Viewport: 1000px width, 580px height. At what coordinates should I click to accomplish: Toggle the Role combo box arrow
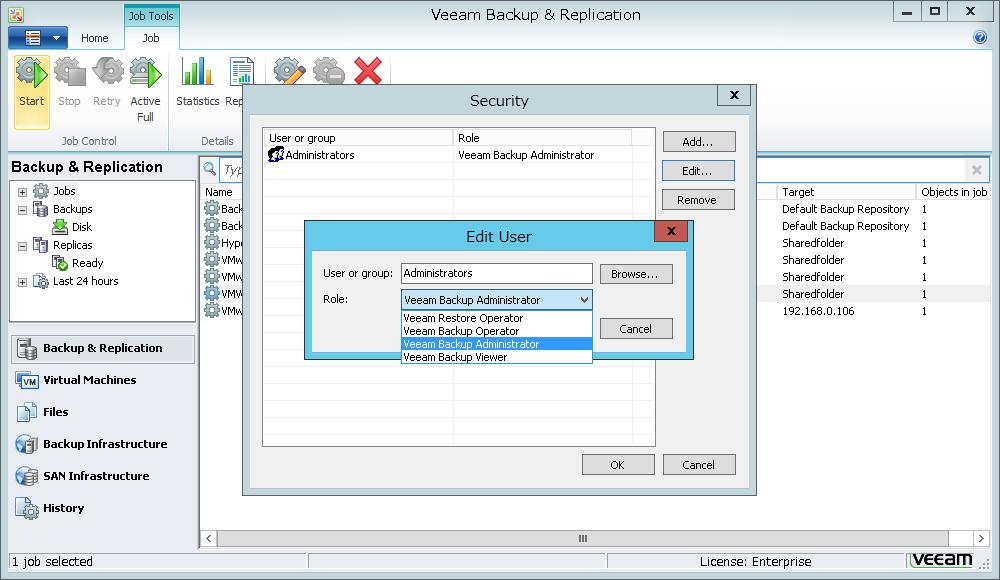pyautogui.click(x=584, y=300)
